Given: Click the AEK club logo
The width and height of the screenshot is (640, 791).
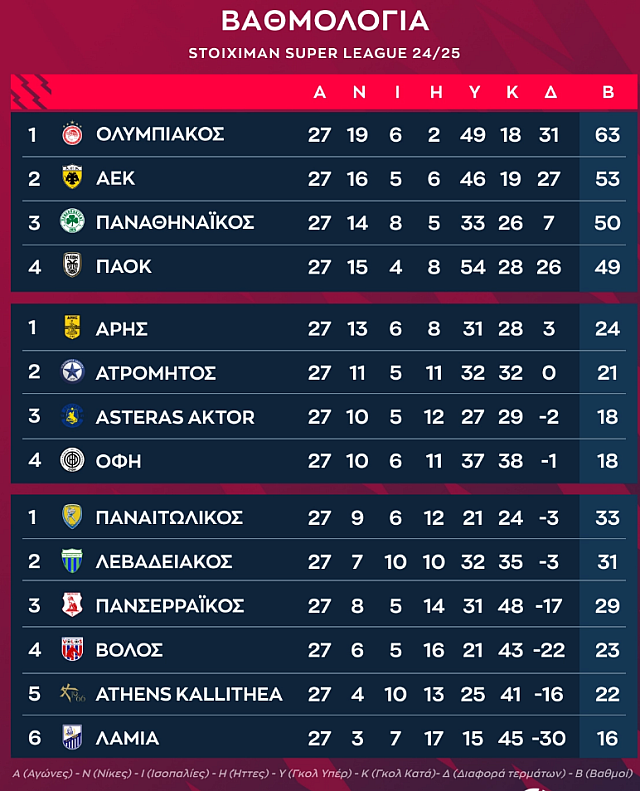Looking at the screenshot, I should click(x=72, y=177).
